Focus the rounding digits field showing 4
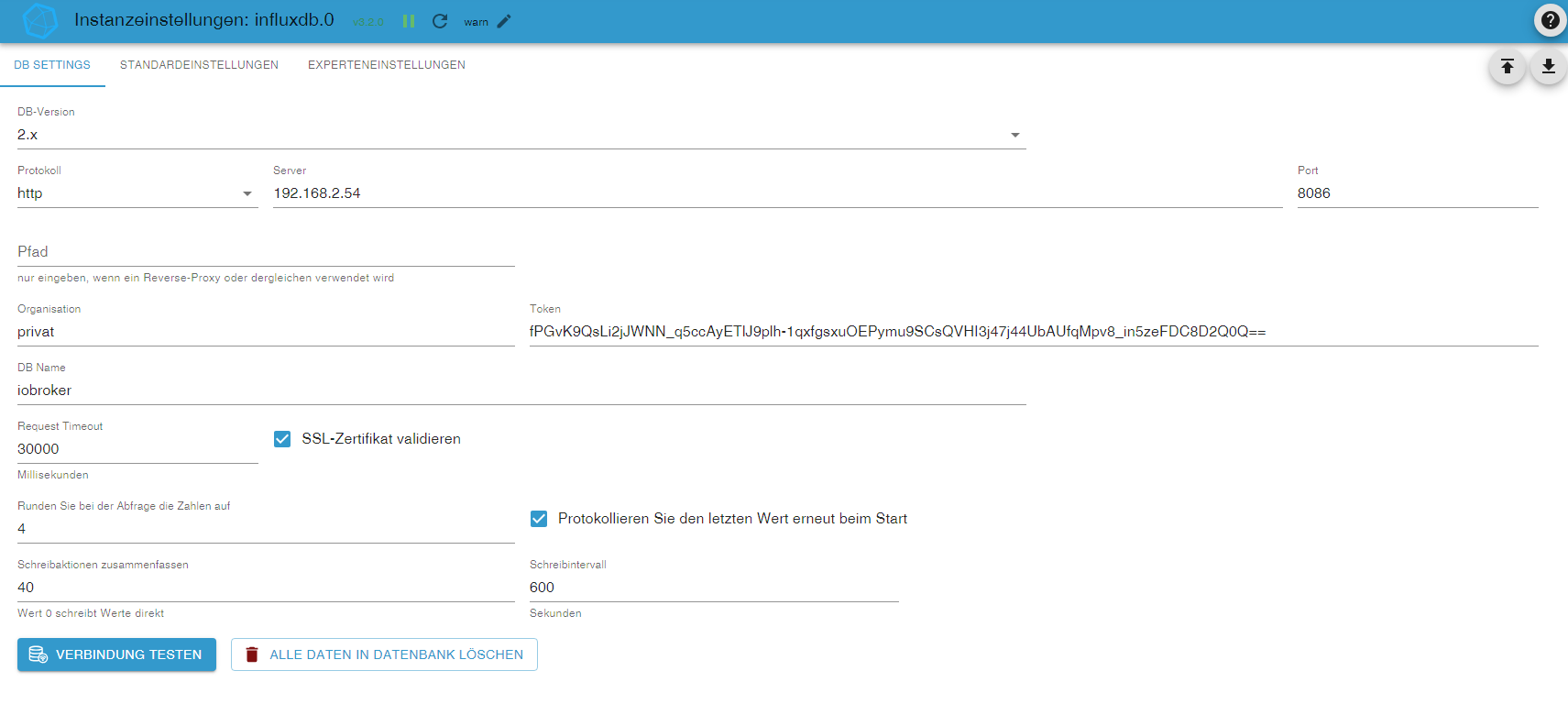1568x715 pixels. pos(266,529)
